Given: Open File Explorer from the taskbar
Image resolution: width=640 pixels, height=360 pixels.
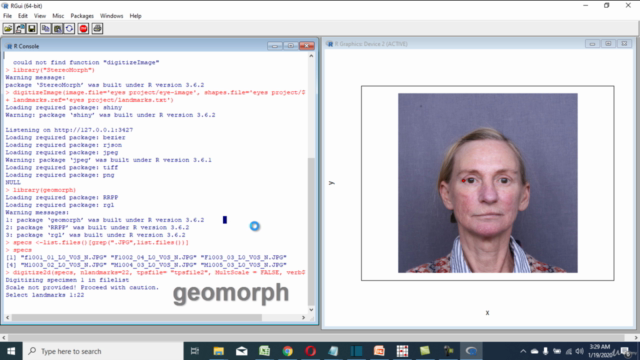Looking at the screenshot, I should click(x=218, y=351).
